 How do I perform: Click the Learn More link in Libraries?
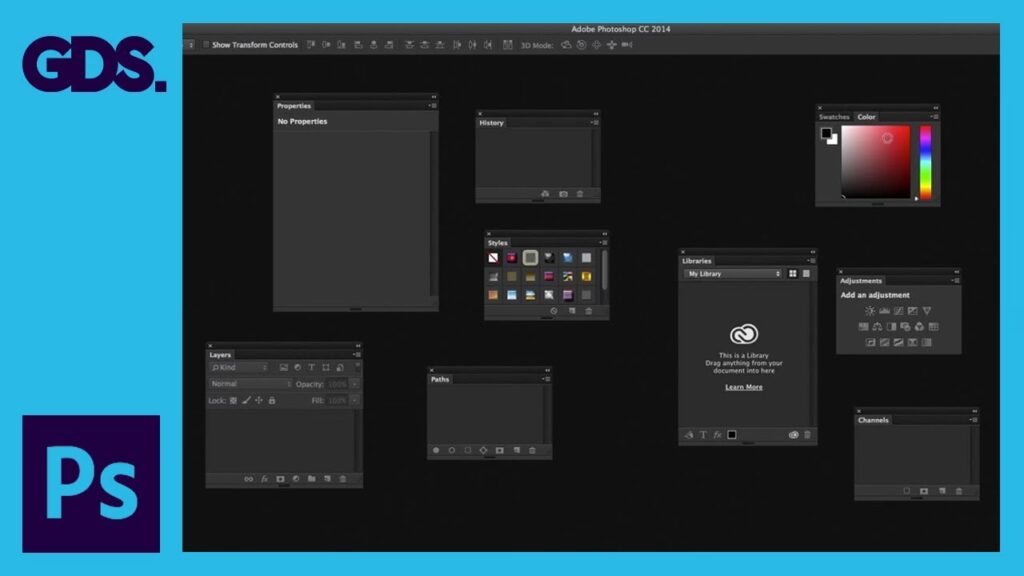click(743, 387)
